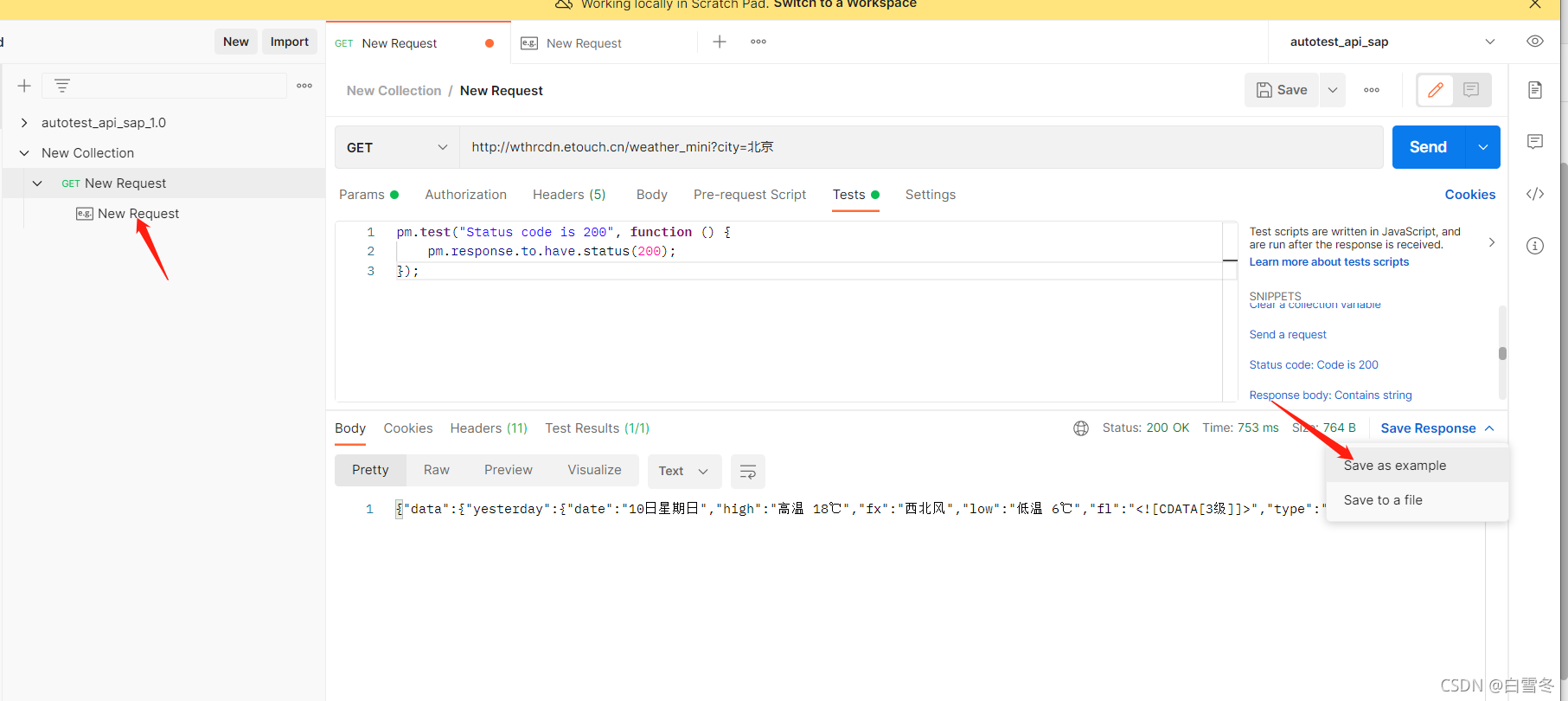Open the code snippet icon in right sidebar
The image size is (1568, 701).
(x=1535, y=194)
